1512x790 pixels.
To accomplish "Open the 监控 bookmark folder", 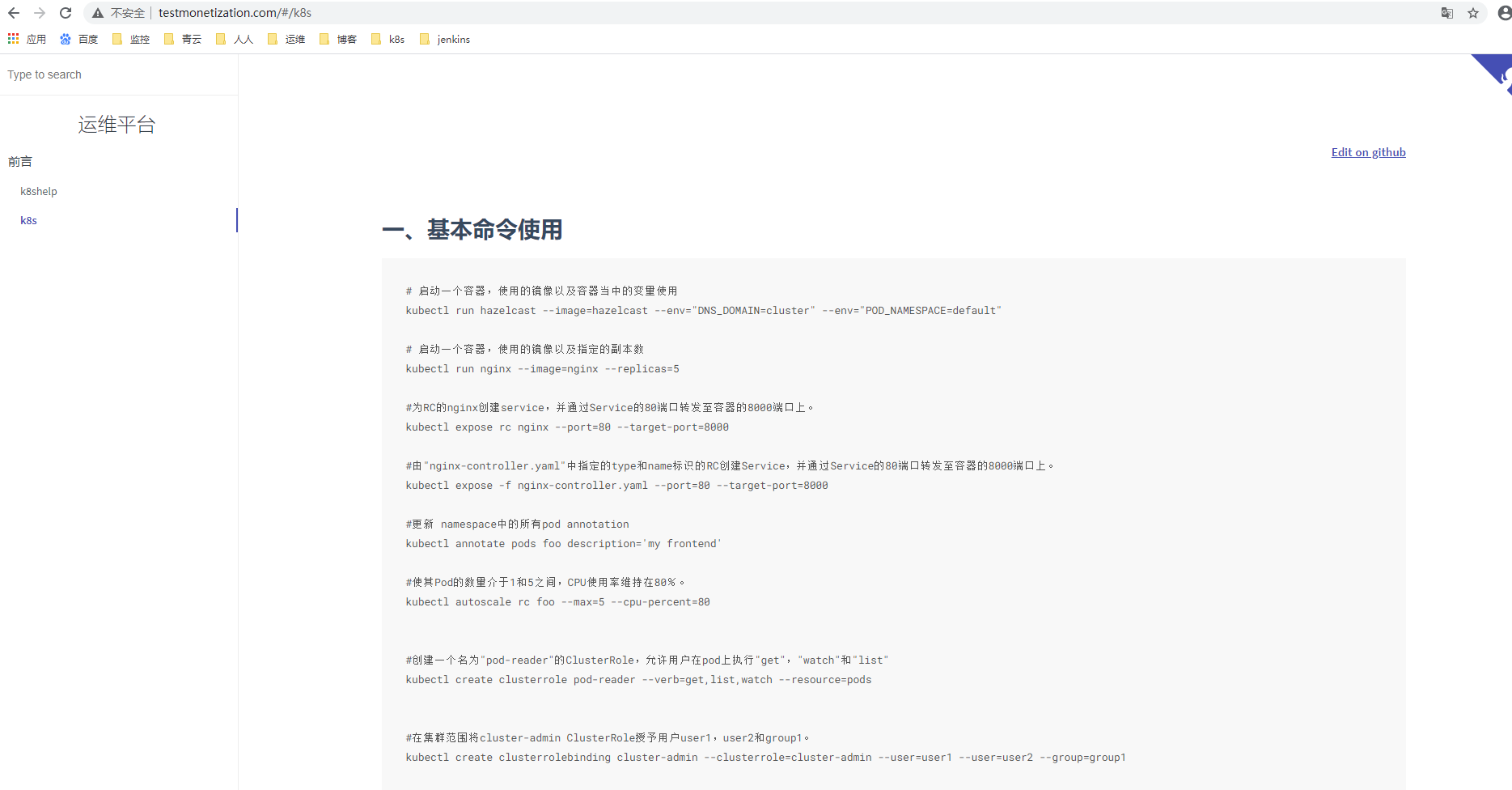I will click(131, 39).
